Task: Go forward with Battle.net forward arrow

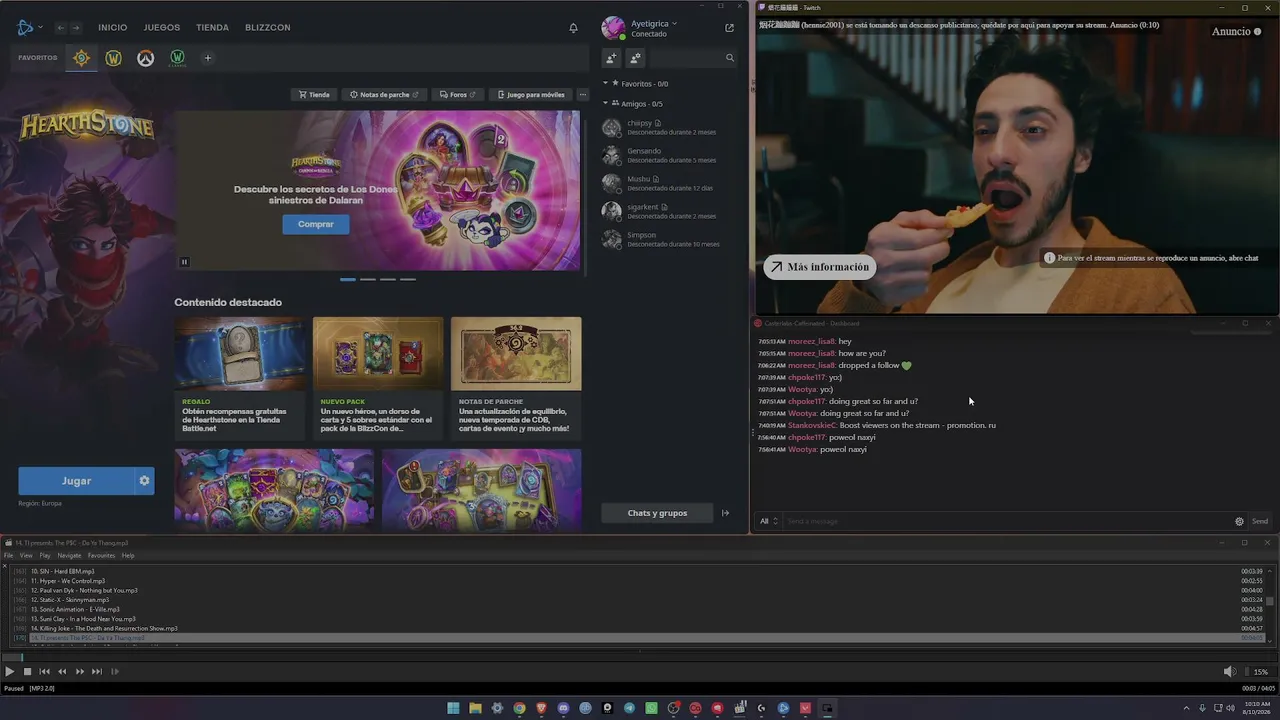Action: (x=77, y=28)
